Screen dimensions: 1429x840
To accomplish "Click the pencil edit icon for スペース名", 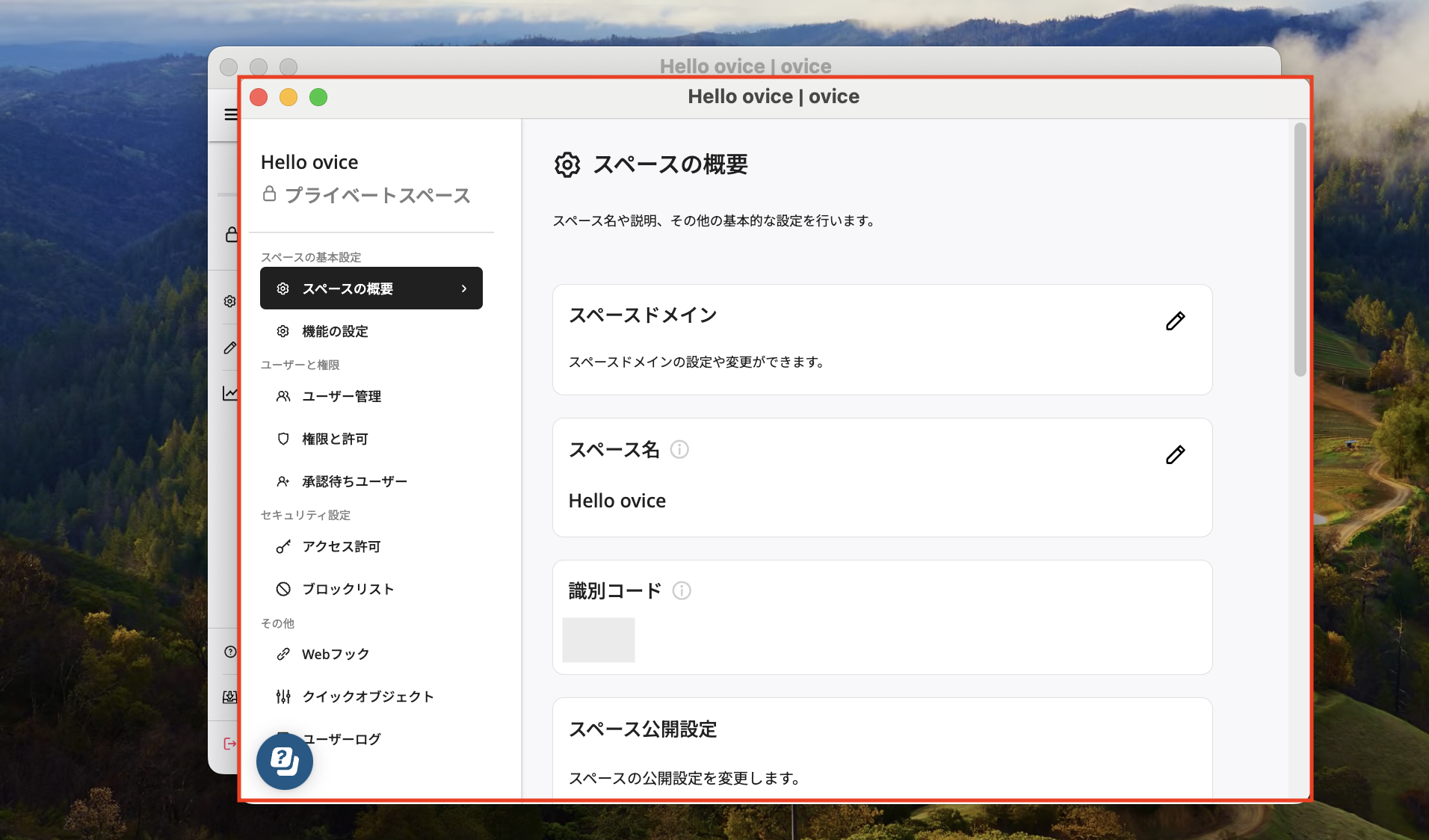I will (1175, 455).
